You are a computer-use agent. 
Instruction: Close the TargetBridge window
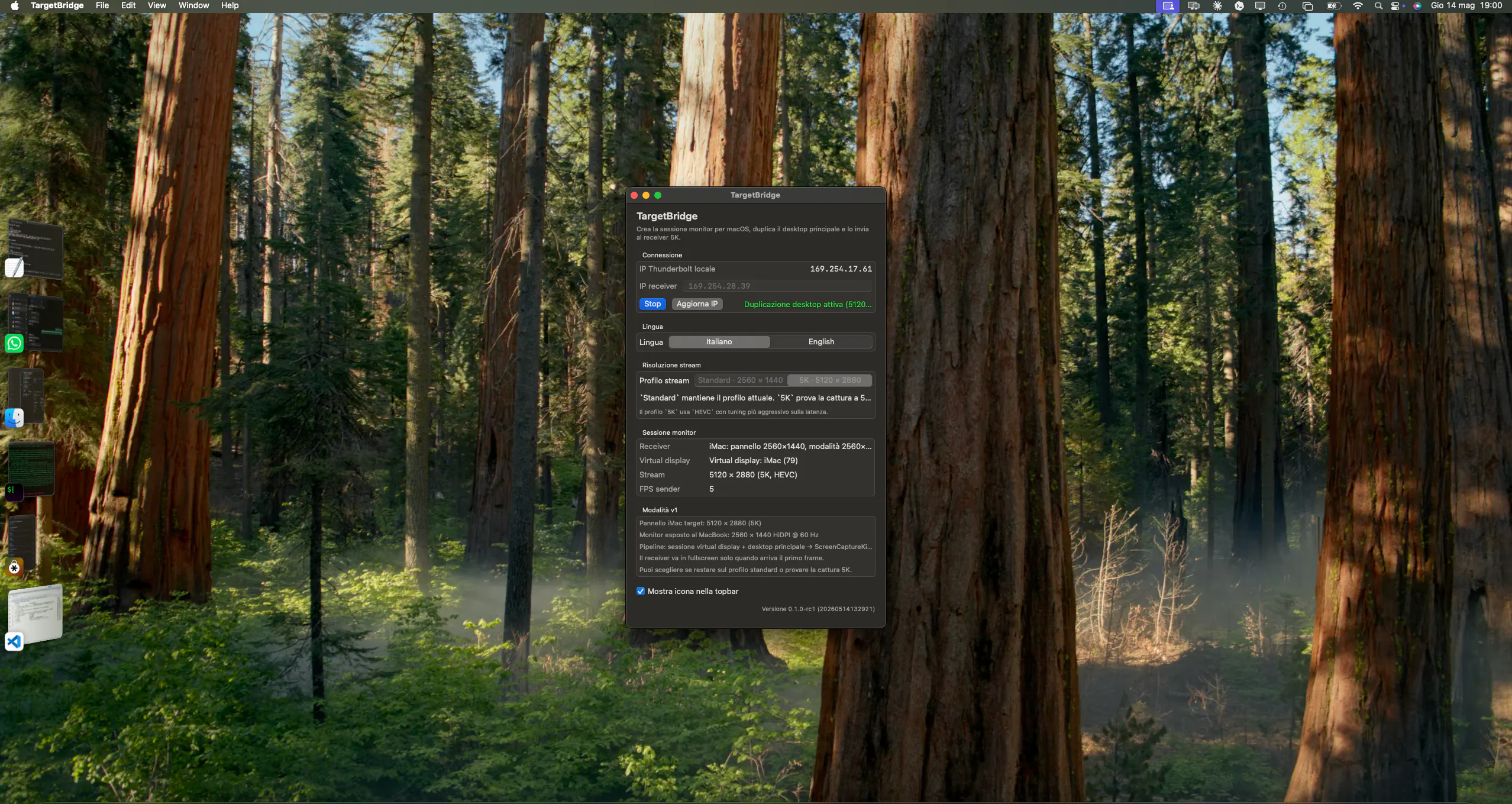[634, 195]
